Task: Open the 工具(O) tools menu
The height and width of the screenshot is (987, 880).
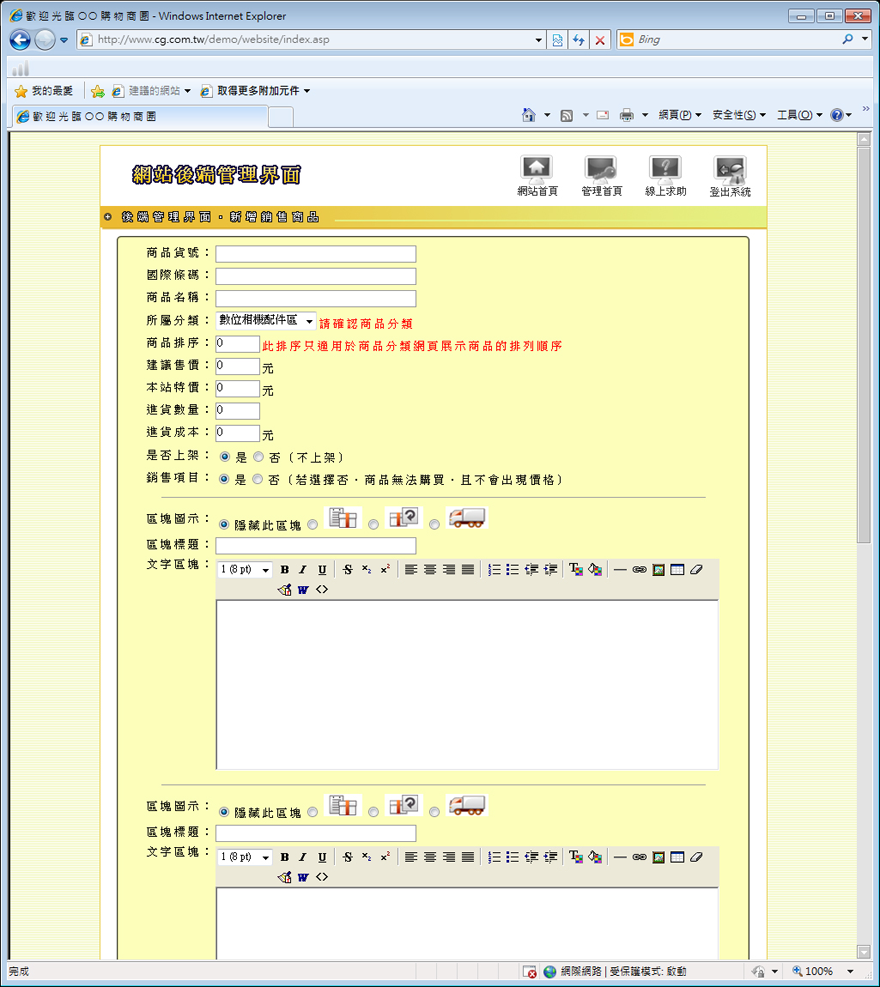Action: [798, 115]
